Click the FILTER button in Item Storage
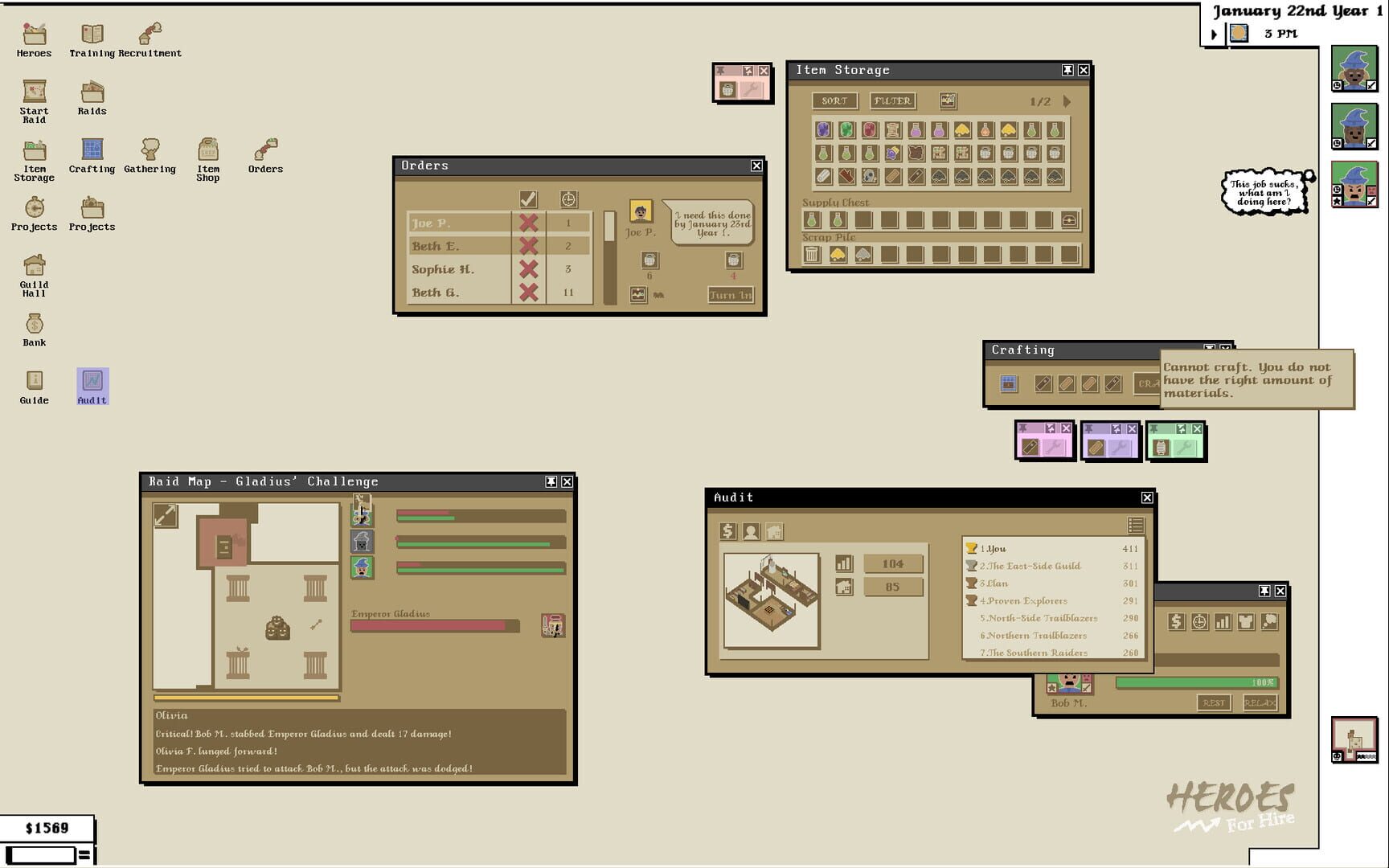This screenshot has height=868, width=1389. coord(893,100)
